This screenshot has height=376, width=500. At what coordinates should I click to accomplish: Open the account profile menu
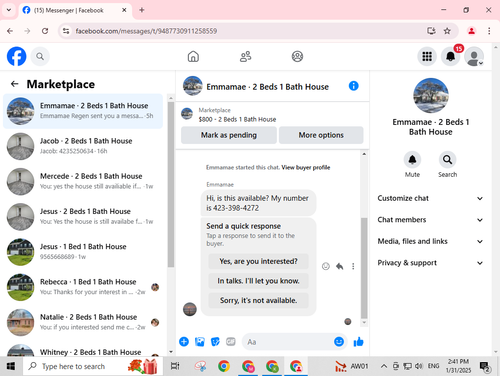pyautogui.click(x=474, y=56)
